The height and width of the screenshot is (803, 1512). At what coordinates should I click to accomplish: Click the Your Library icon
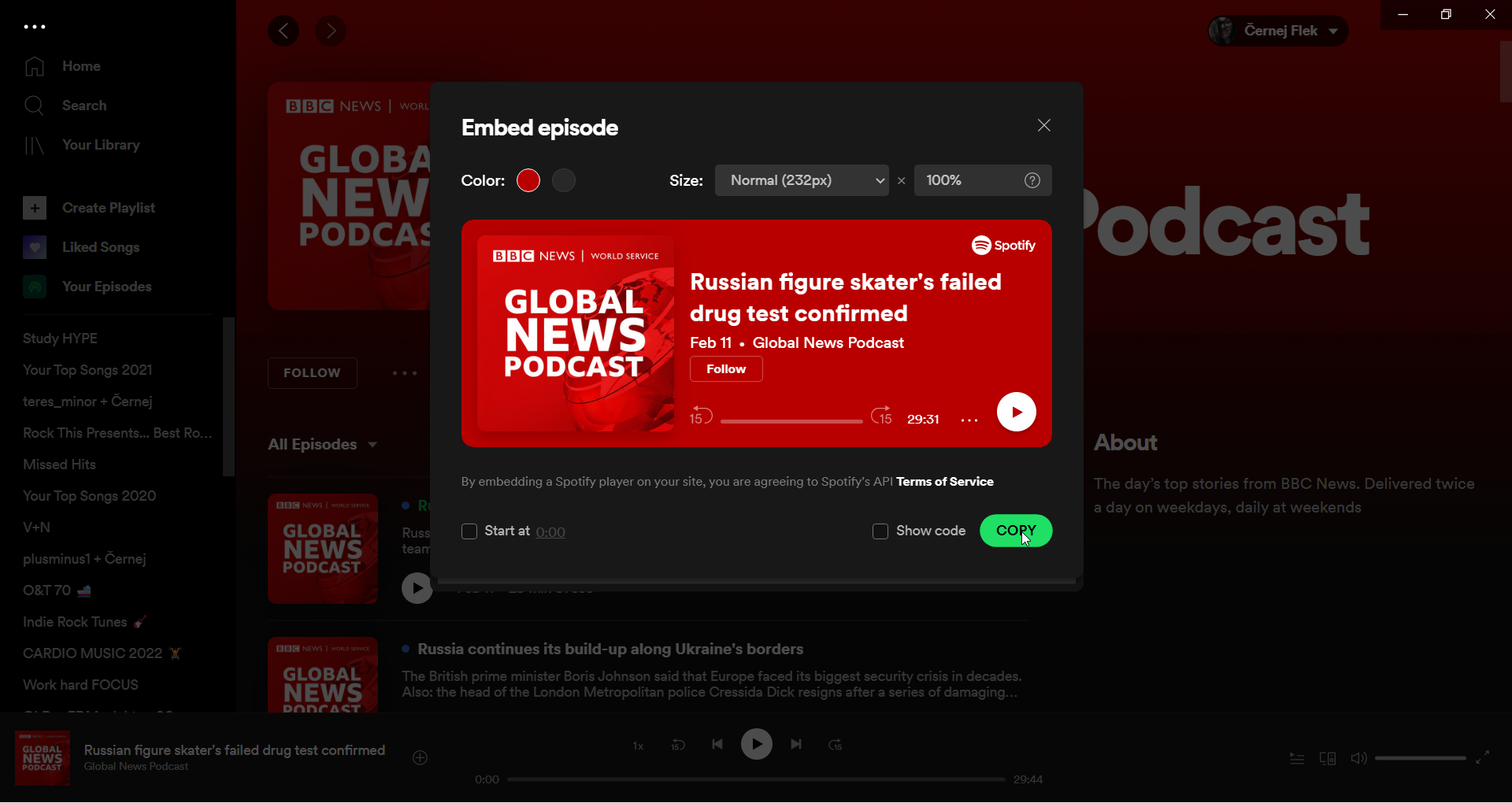tap(35, 145)
